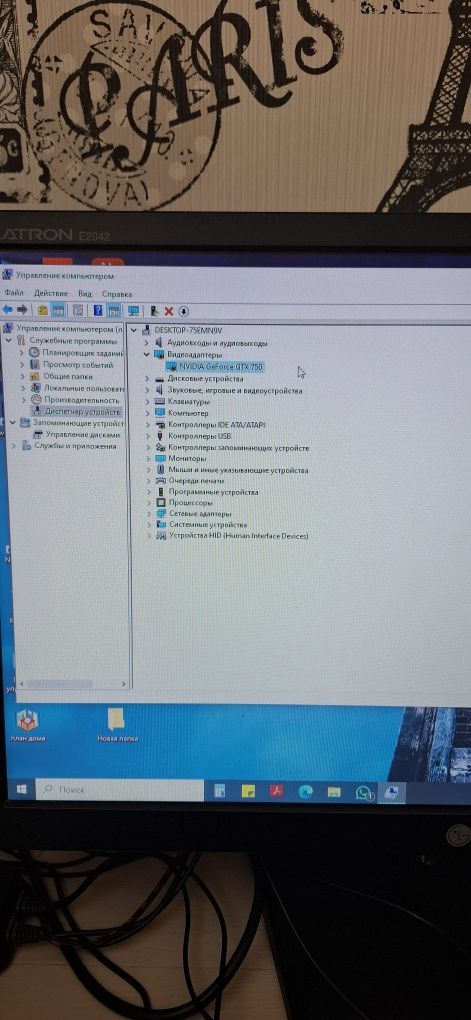Screen dimensions: 471x1020
Task: Select Контроллеры IDE ATA/ATAPI category
Action: coord(217,425)
